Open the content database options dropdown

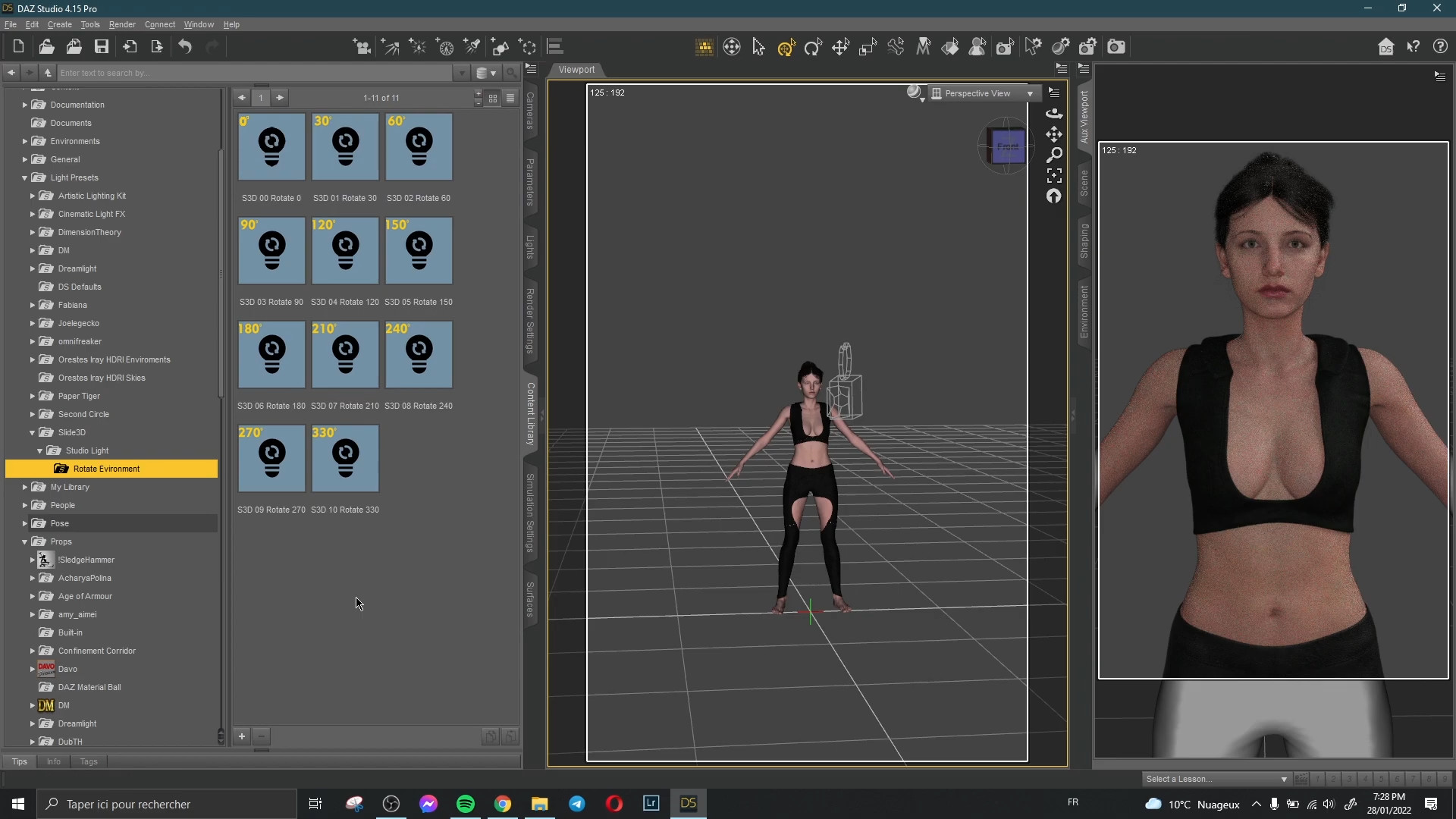[485, 73]
